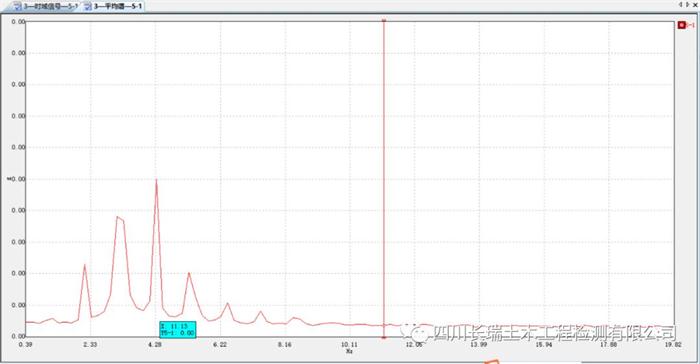This screenshot has height=364, width=700.
Task: Show previous tabs with left arrow
Action: (681, 4)
